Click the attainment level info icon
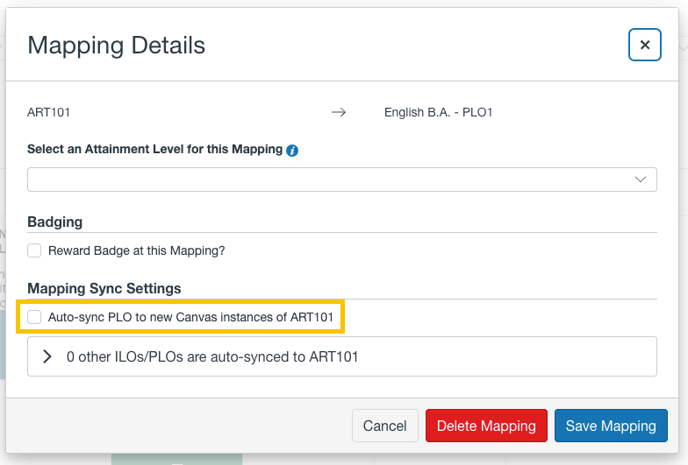The width and height of the screenshot is (688, 465). [292, 150]
